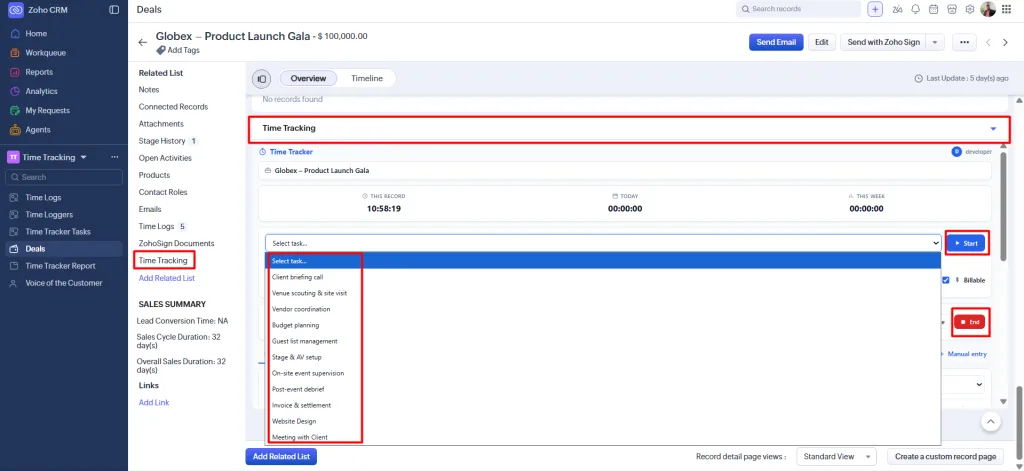Collapse the sidebar using the panel icon

point(114,10)
